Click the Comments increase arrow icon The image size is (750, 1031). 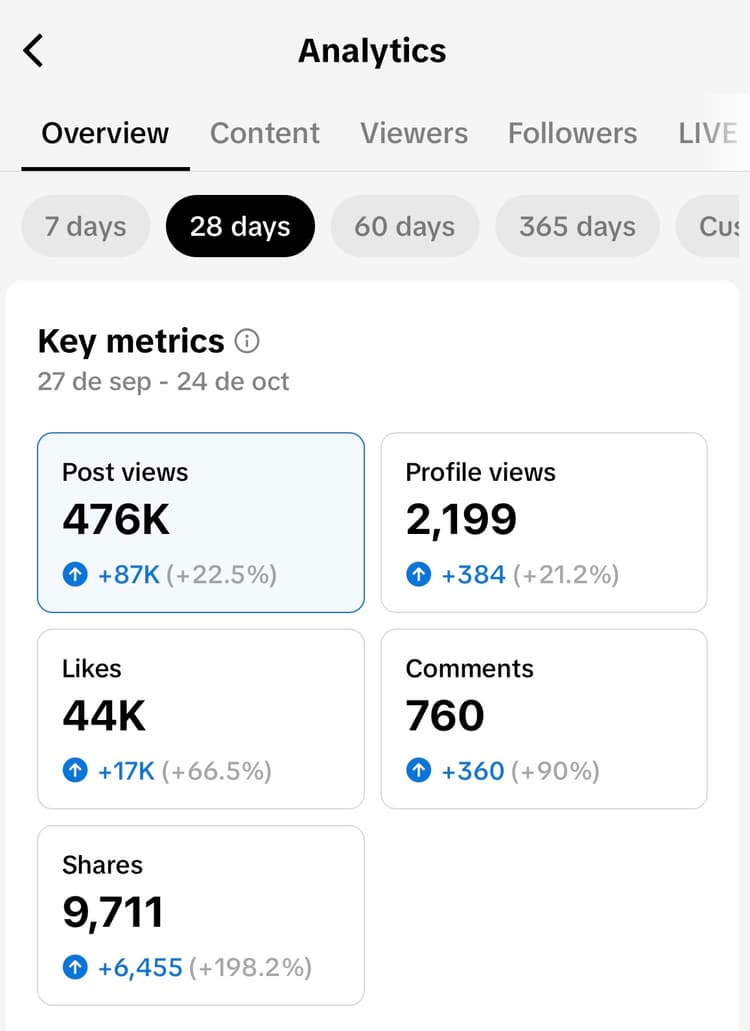[419, 771]
